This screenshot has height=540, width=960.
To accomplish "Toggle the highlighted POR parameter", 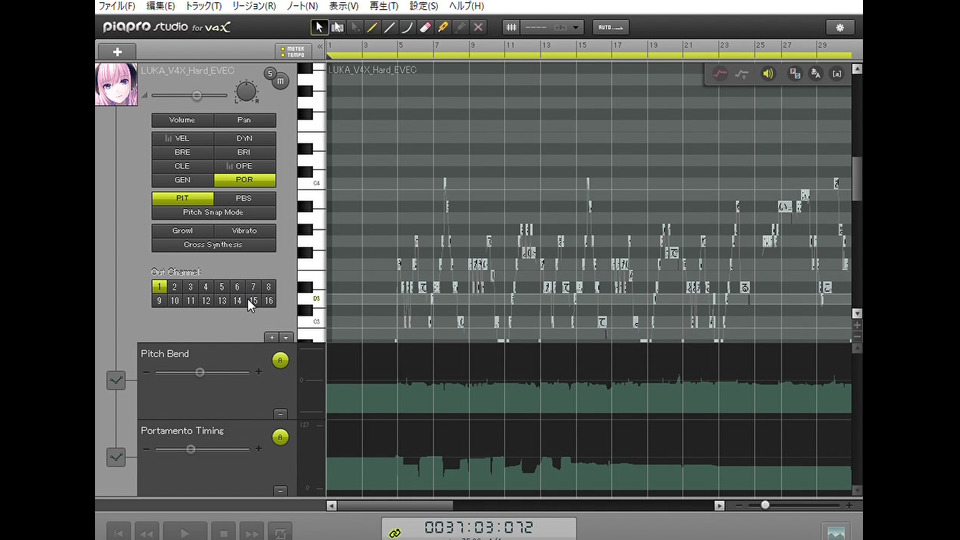I will (244, 180).
